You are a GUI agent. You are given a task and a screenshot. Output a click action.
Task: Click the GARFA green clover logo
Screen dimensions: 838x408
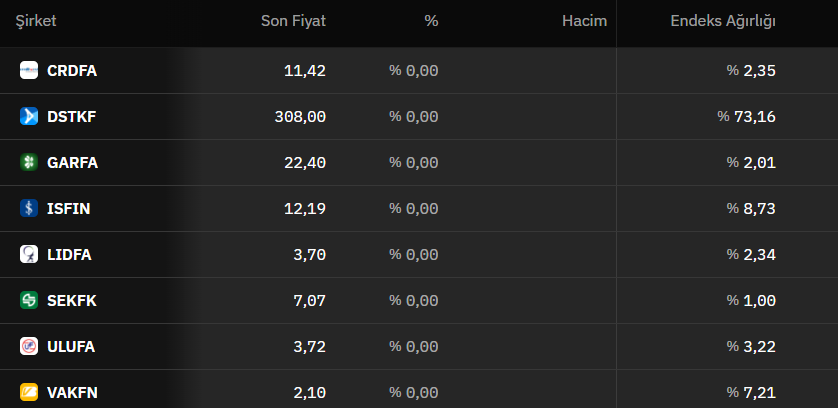coord(29,162)
